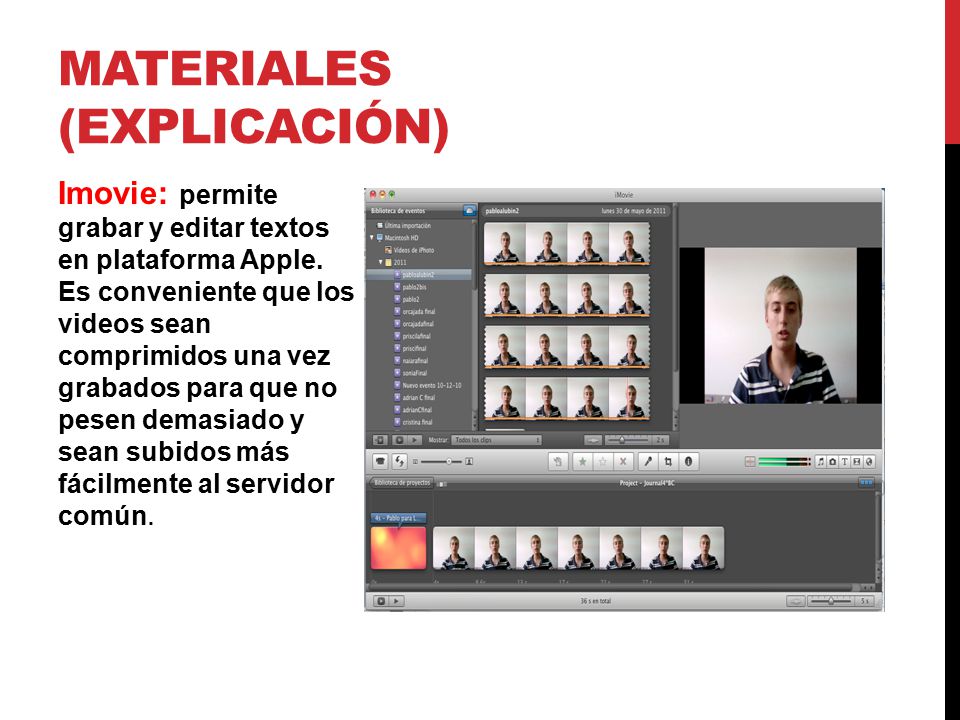The image size is (960, 720).
Task: Click the first filmstrip row of pabloalubin2
Action: click(x=567, y=244)
